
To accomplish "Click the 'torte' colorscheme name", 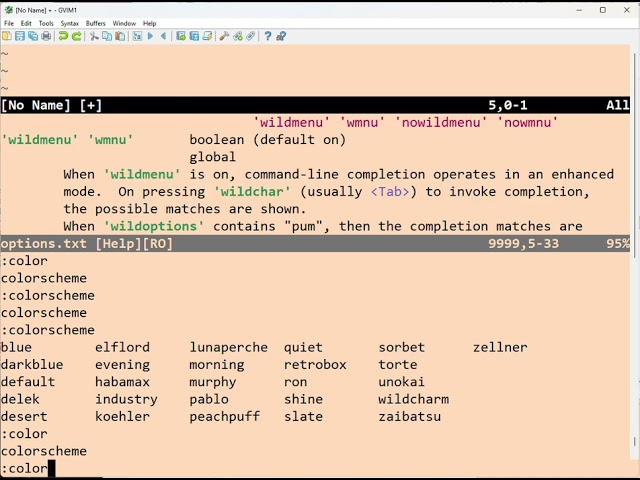I will point(398,364).
